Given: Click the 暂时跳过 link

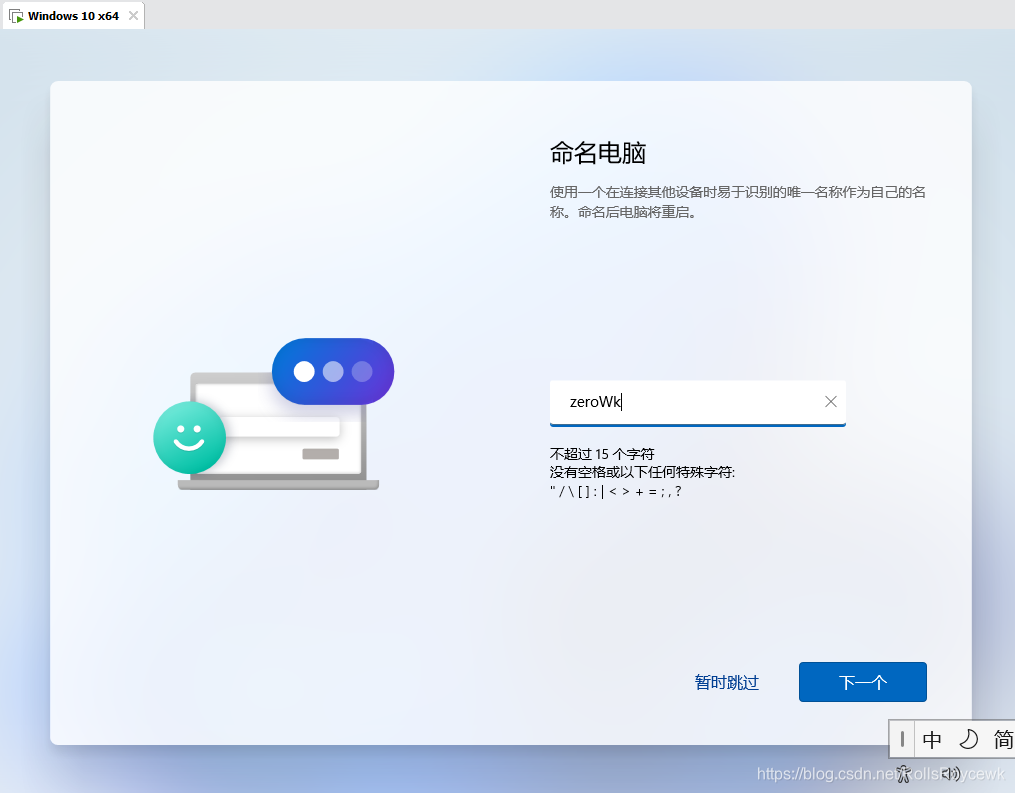Looking at the screenshot, I should (x=726, y=682).
